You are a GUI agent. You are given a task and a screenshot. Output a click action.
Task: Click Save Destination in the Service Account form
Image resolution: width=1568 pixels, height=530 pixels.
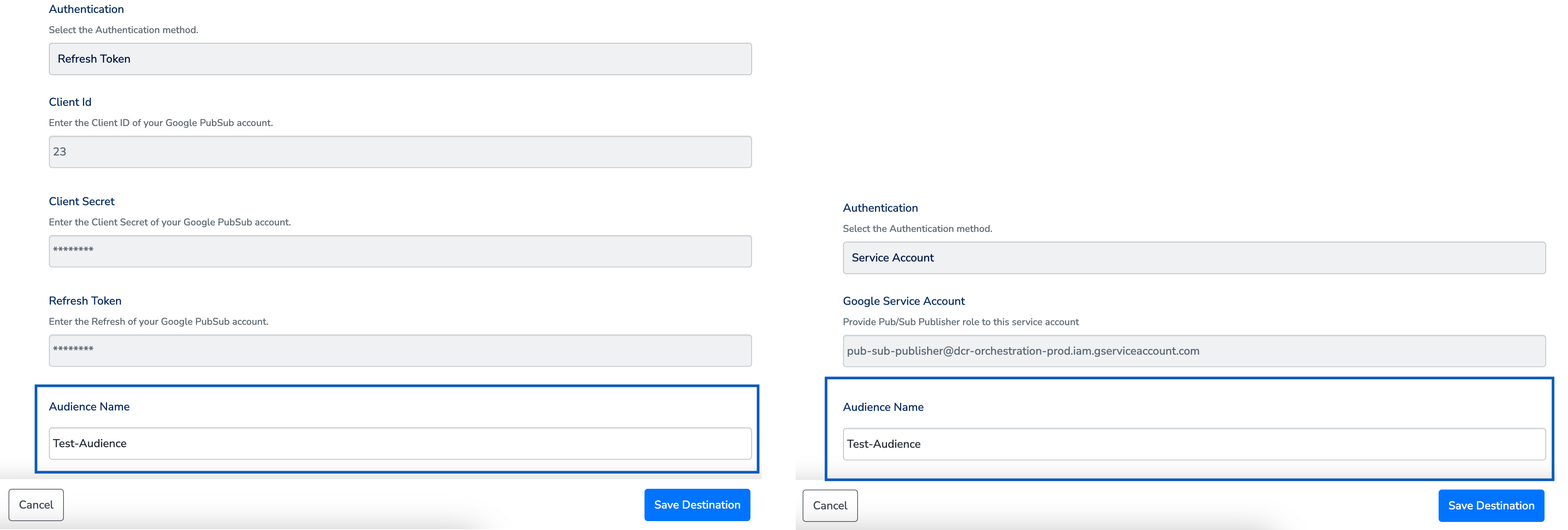coord(1491,506)
